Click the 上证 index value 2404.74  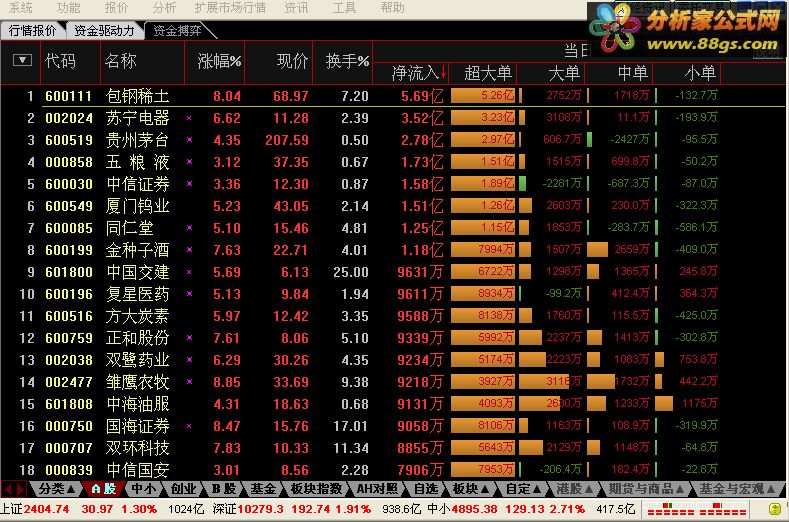pos(46,509)
